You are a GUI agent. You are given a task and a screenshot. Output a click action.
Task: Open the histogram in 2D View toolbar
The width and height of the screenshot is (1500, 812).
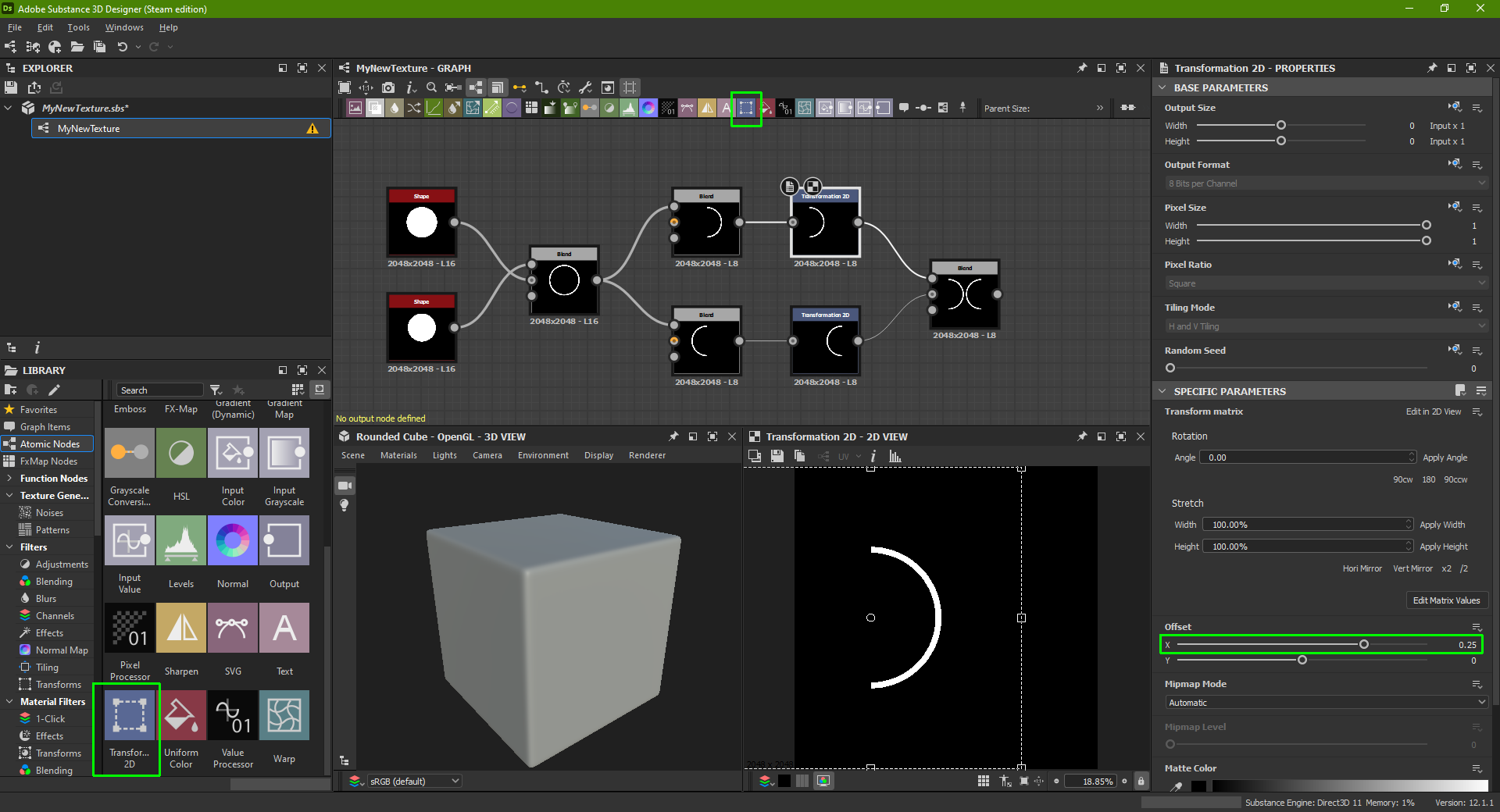click(895, 456)
